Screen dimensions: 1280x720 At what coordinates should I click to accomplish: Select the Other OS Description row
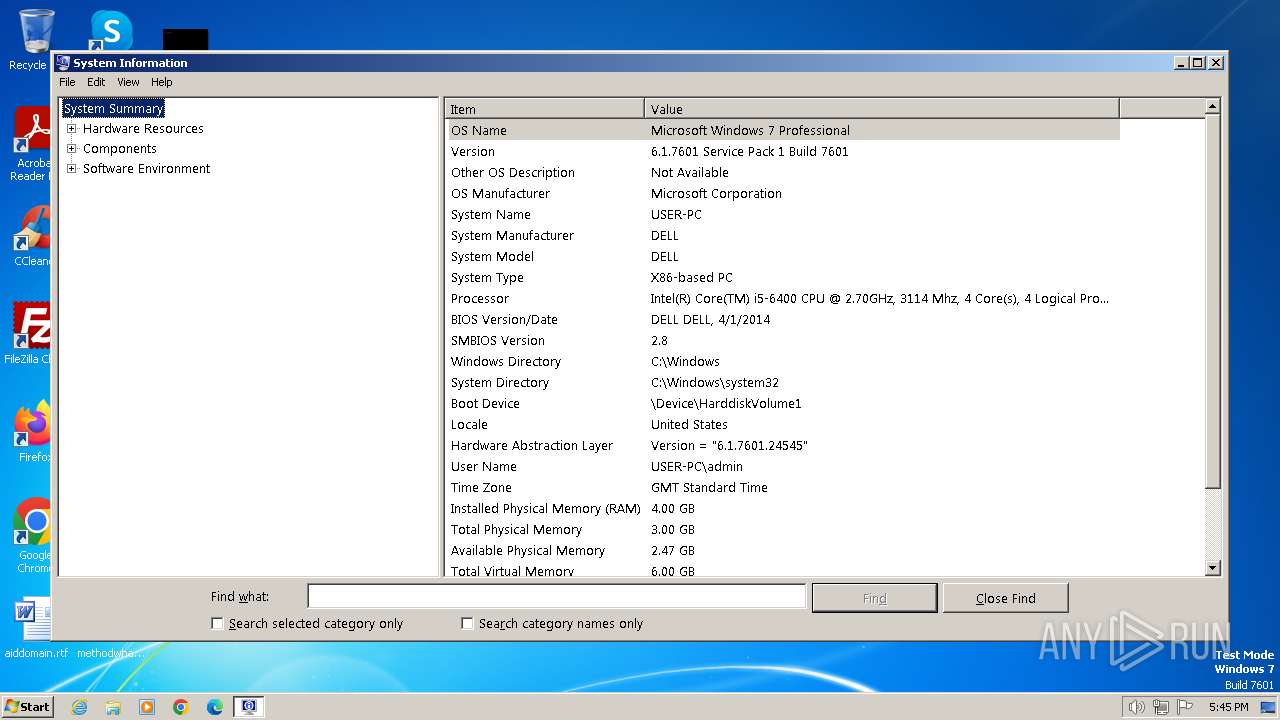point(783,172)
